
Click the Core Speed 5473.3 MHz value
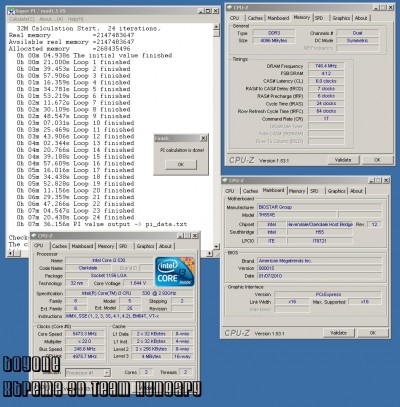click(x=85, y=334)
